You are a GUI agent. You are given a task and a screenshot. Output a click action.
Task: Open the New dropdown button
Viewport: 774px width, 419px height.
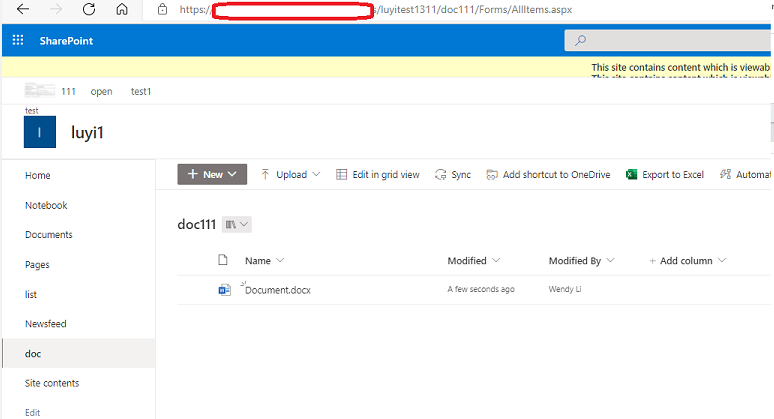tap(212, 174)
